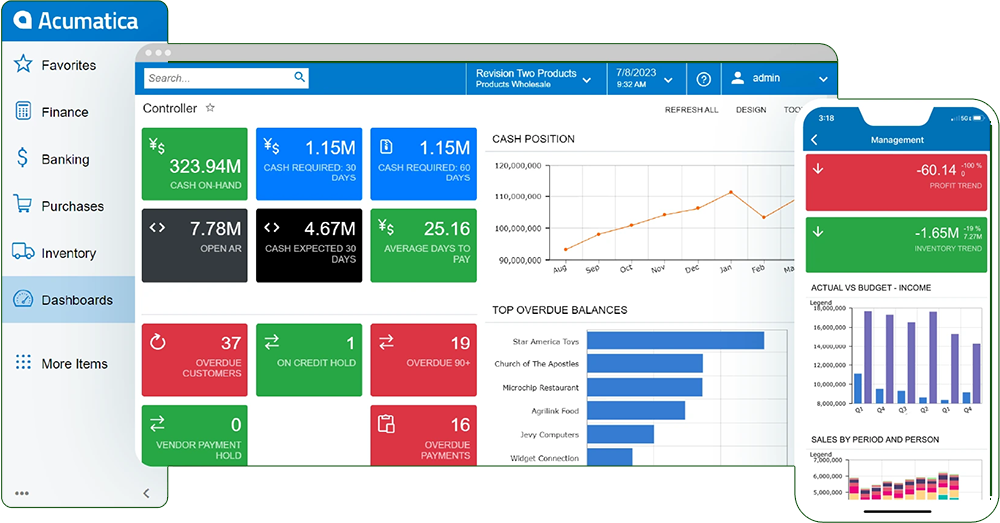The height and width of the screenshot is (523, 1000).
Task: Click the admin user avatar icon
Action: click(x=737, y=78)
